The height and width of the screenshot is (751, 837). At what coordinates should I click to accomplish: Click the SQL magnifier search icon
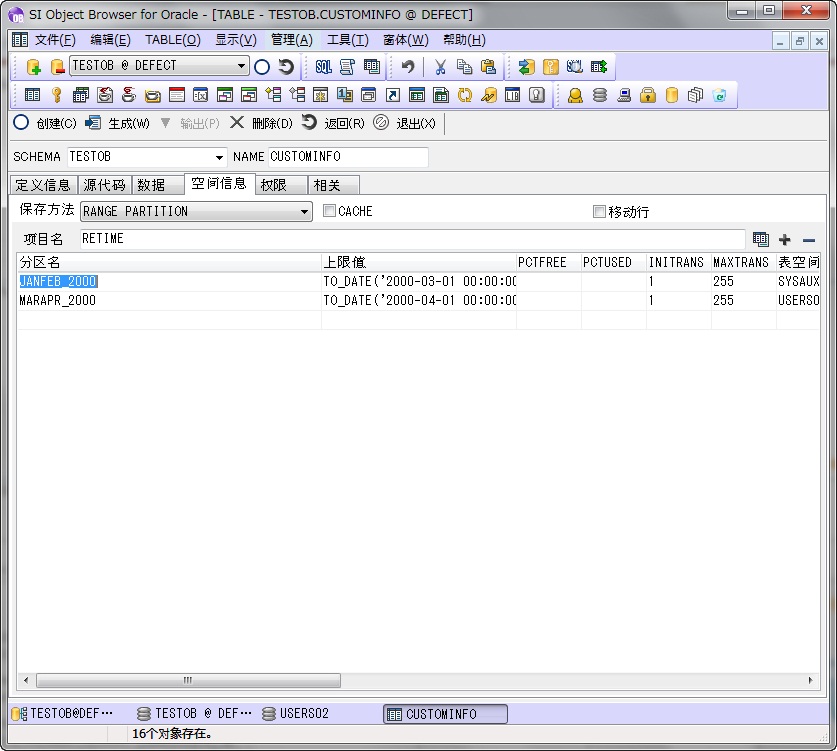click(x=574, y=67)
